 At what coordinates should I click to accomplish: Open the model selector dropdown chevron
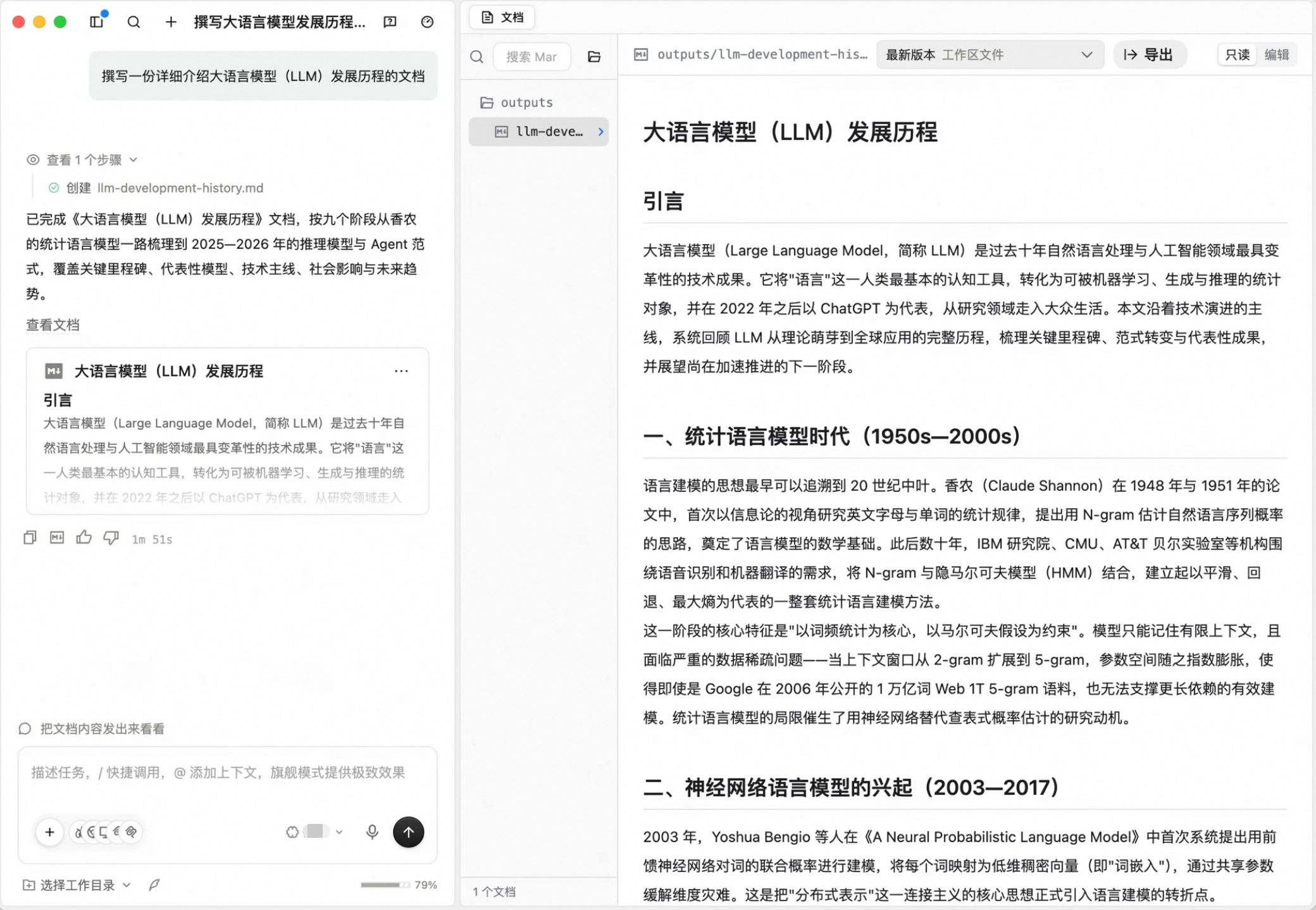339,832
